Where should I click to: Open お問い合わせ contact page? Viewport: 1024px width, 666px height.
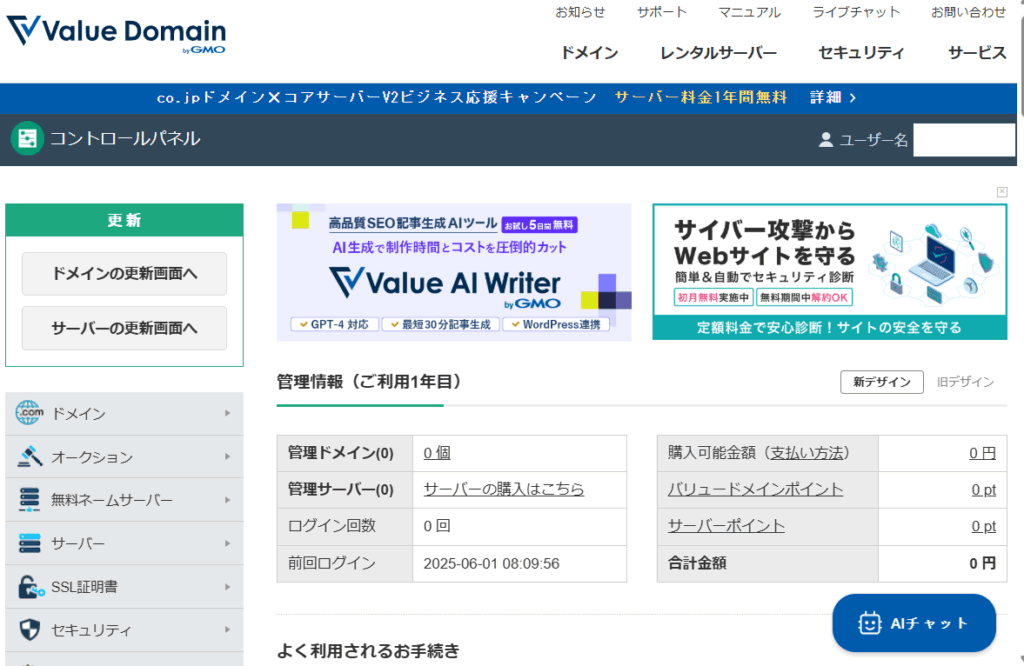pyautogui.click(x=968, y=12)
